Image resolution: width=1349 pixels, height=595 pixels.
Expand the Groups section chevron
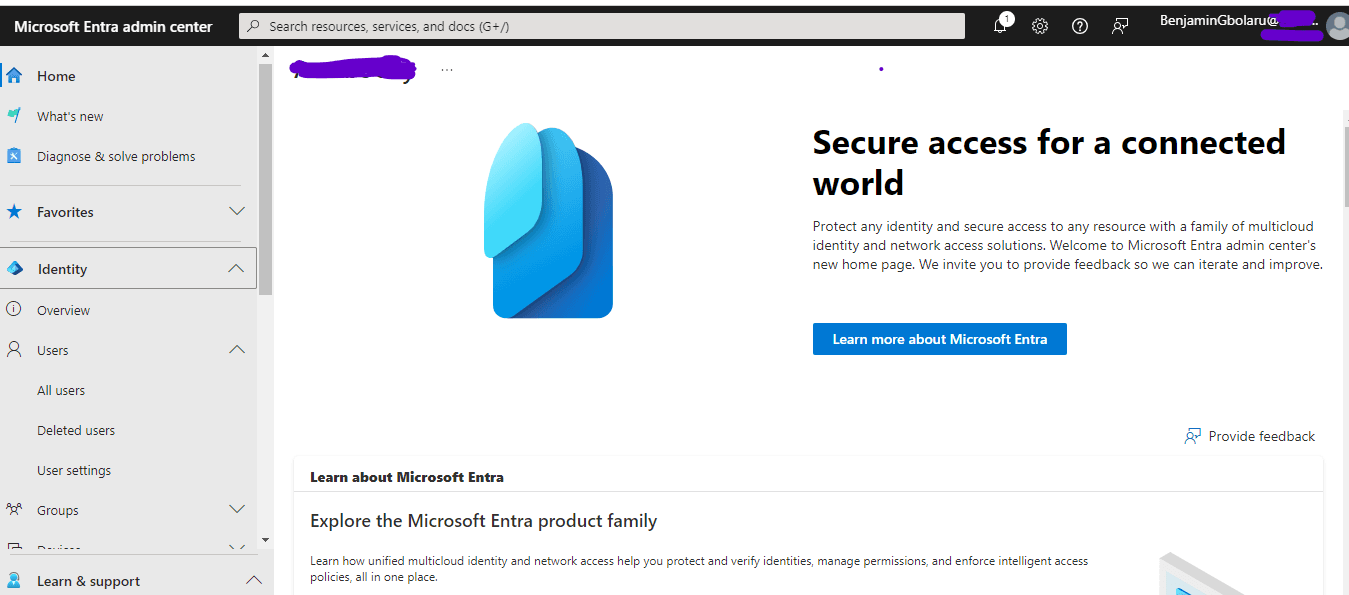pyautogui.click(x=237, y=509)
